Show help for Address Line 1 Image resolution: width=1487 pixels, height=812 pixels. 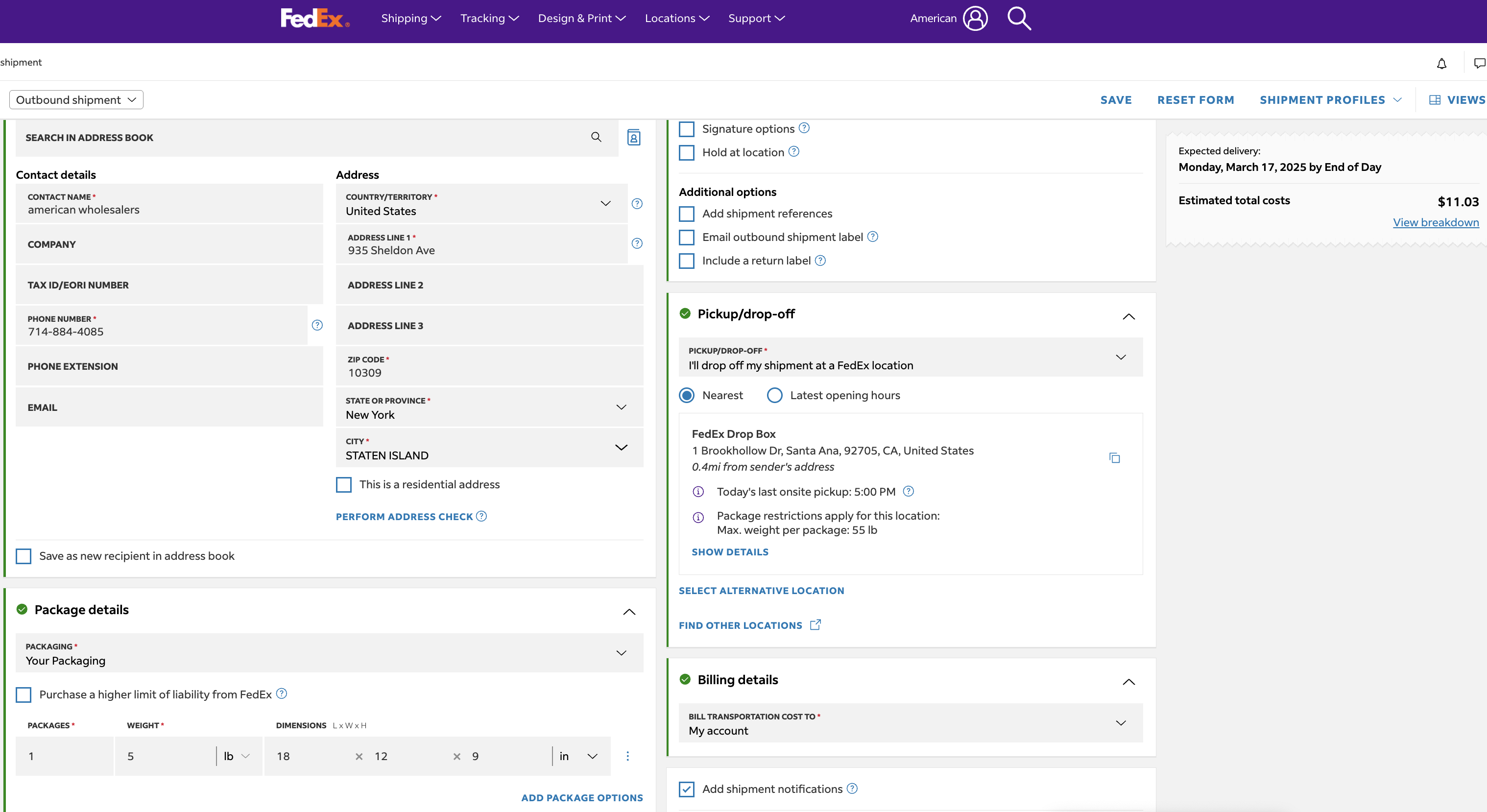pos(637,243)
